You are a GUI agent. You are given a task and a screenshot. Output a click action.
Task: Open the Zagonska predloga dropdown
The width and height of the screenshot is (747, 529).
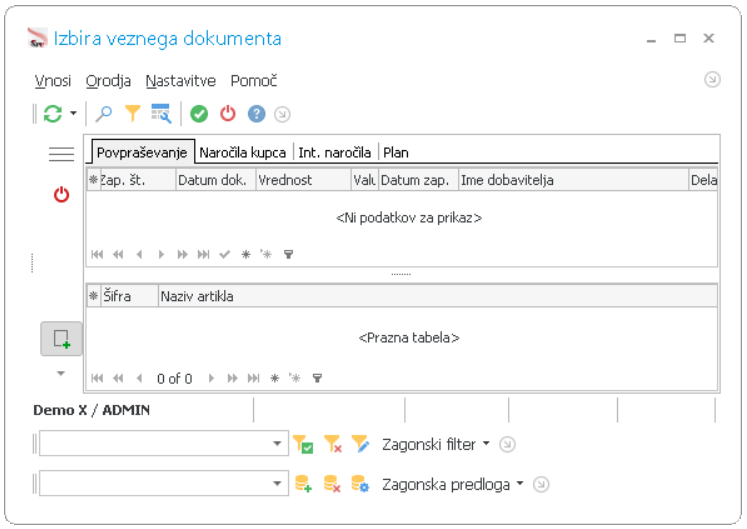(453, 484)
